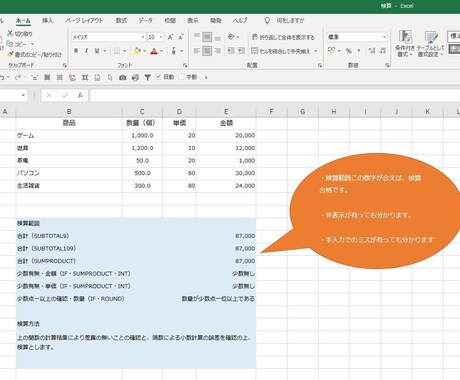460x380 pixels.
Task: Increase font size with the larger A
Action: pyautogui.click(x=170, y=37)
